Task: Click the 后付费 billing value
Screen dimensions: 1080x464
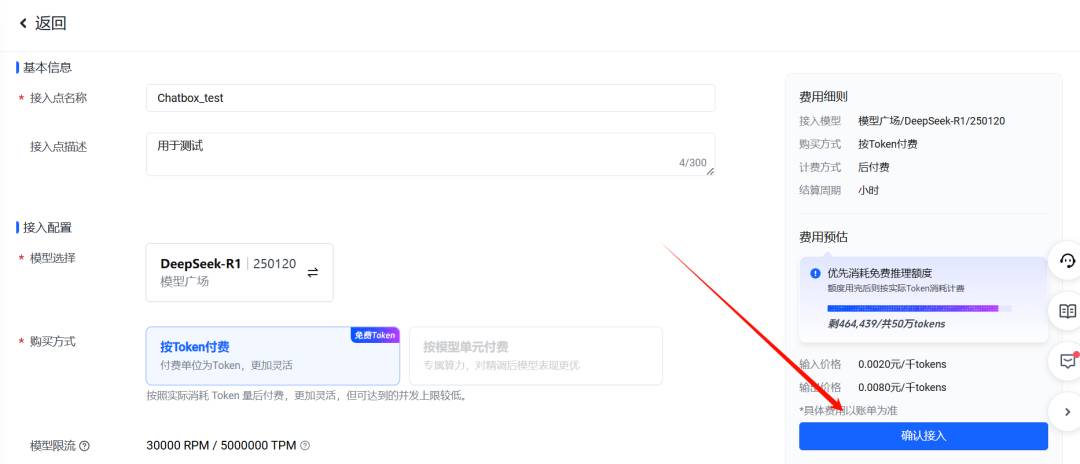Action: (x=874, y=167)
